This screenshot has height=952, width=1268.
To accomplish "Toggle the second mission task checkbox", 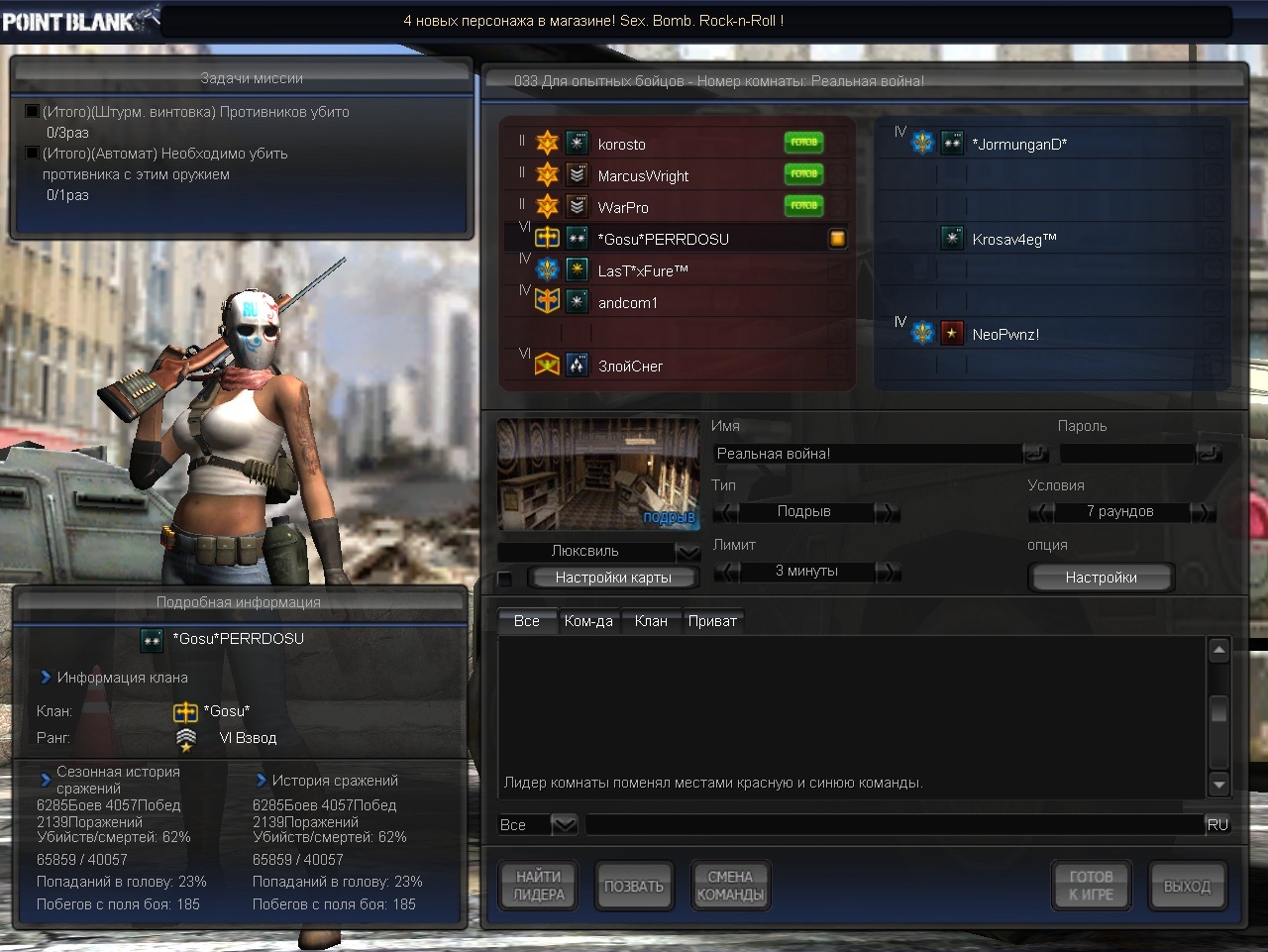I will click(x=32, y=154).
